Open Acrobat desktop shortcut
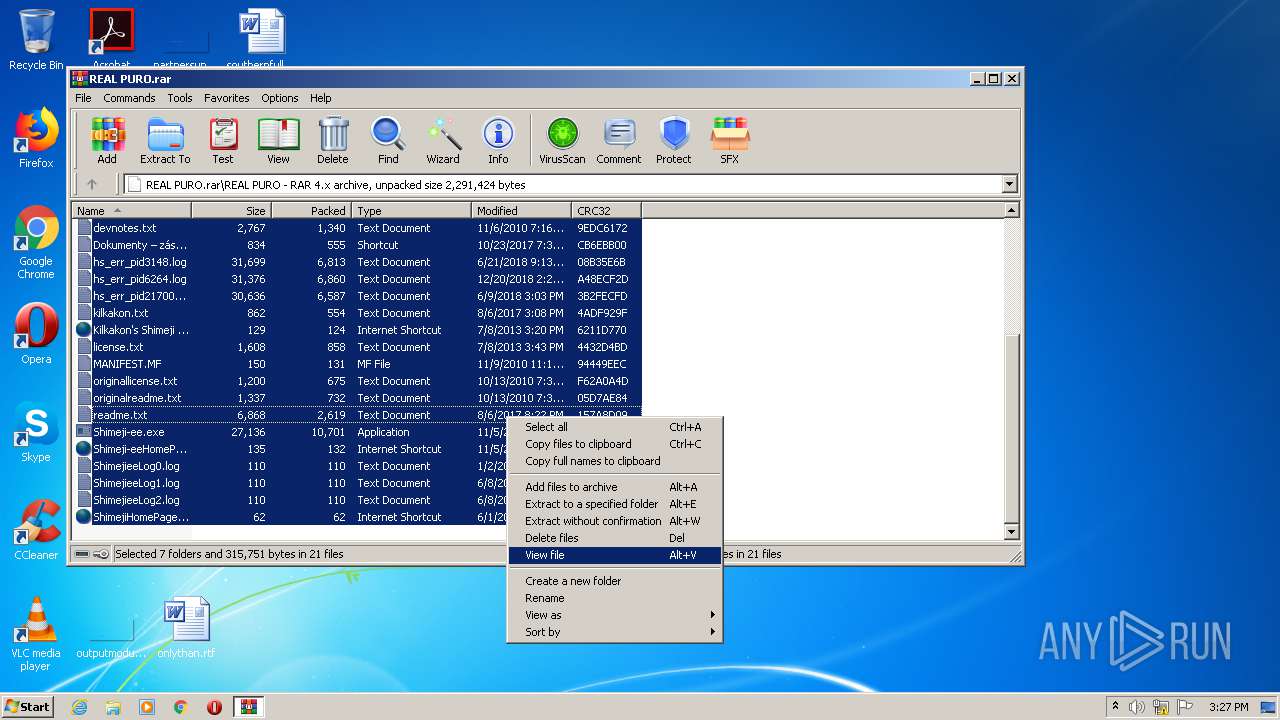The height and width of the screenshot is (720, 1280). (112, 40)
